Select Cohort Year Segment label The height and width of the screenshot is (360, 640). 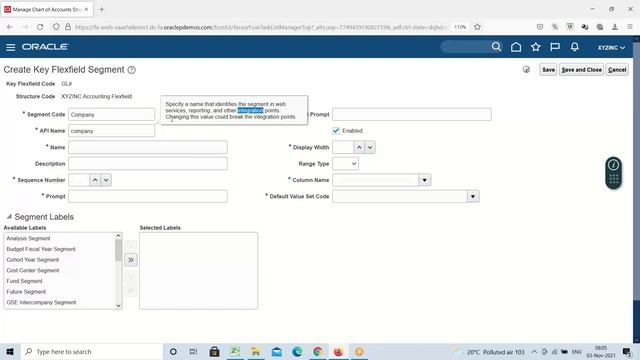(x=33, y=260)
